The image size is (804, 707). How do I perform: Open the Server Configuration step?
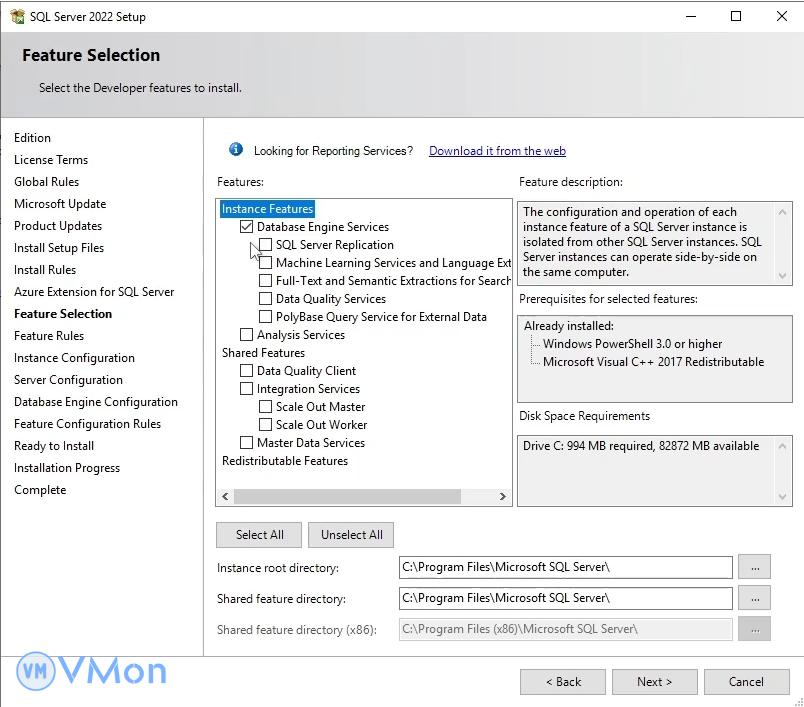tap(68, 380)
